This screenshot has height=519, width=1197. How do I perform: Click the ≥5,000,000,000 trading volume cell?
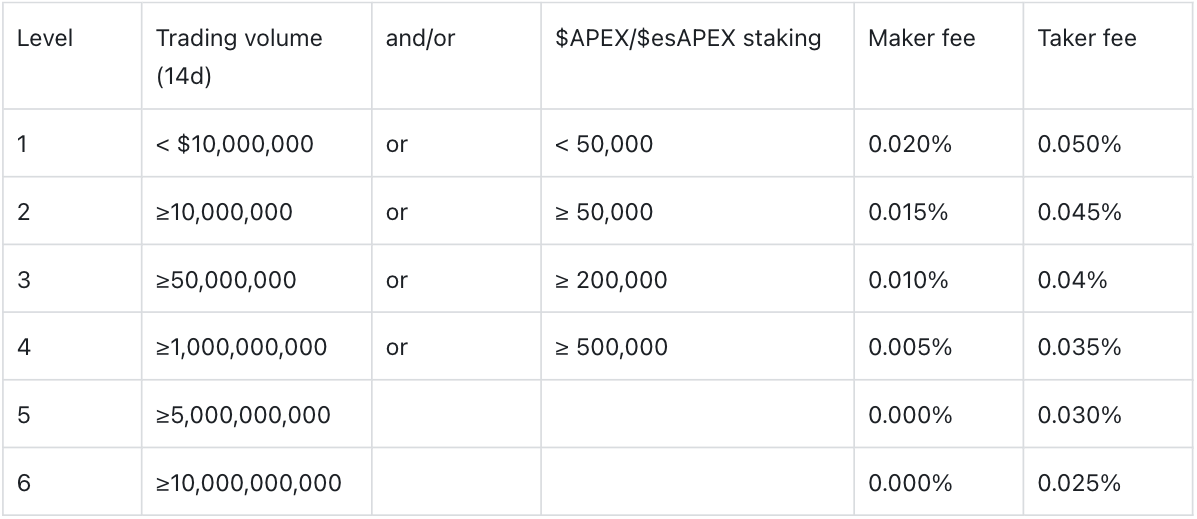click(243, 415)
